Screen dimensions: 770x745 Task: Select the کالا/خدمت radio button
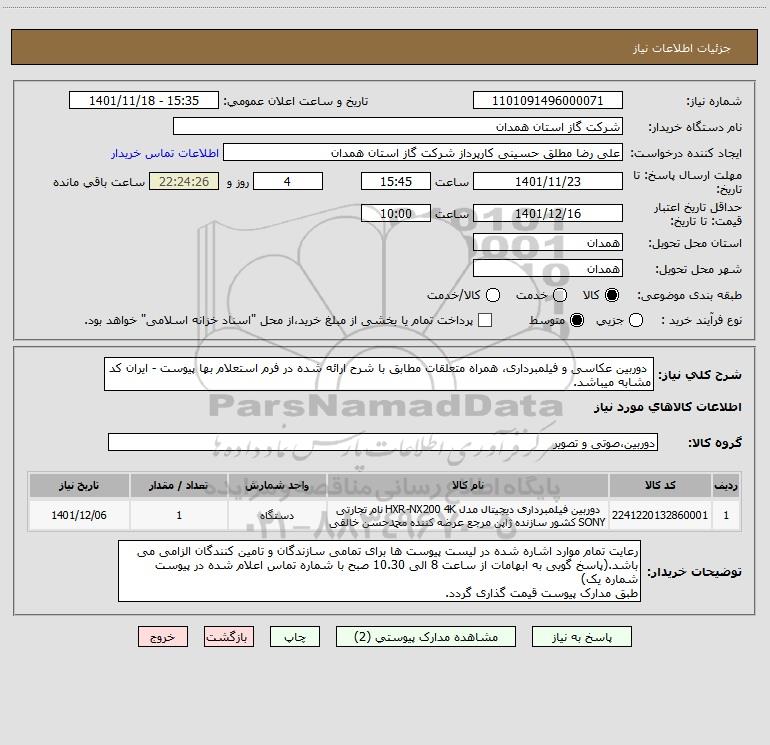(493, 295)
